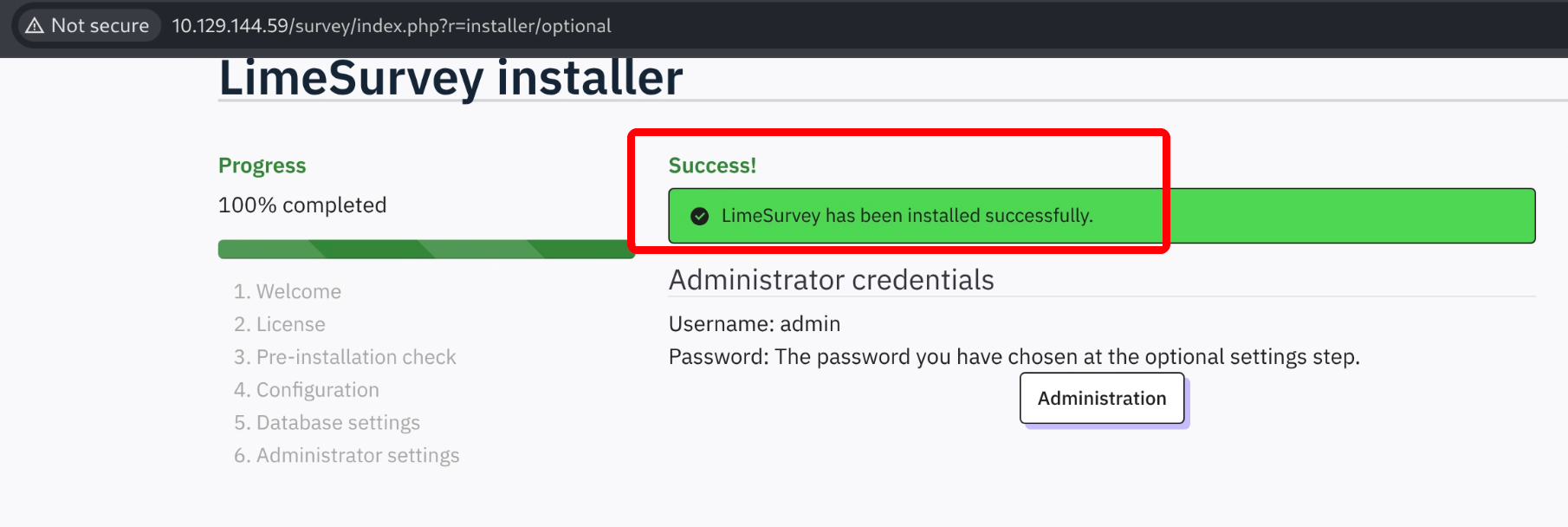Choose the "5. Database settings" step

[327, 424]
